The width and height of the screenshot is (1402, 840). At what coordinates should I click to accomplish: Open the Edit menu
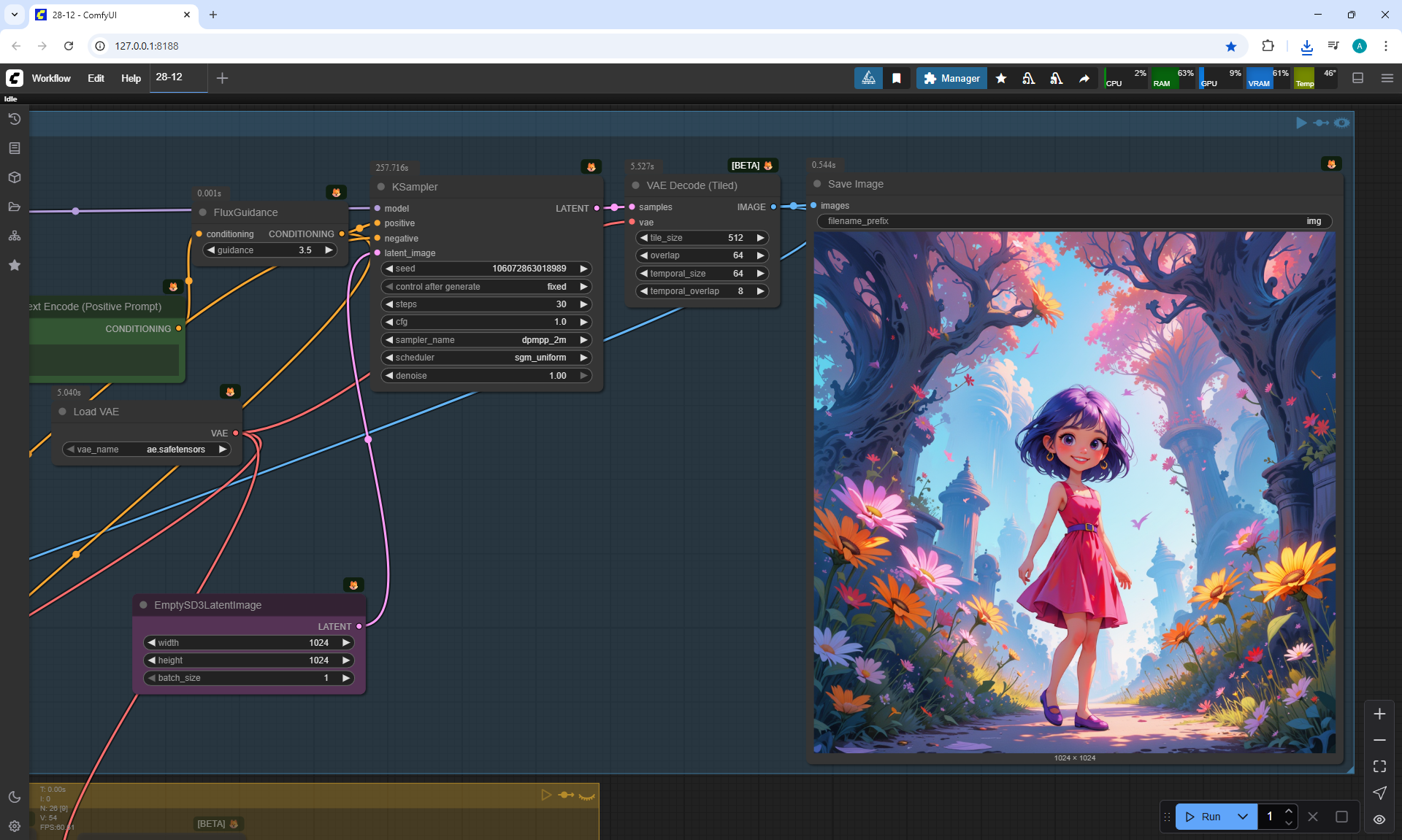(x=96, y=78)
